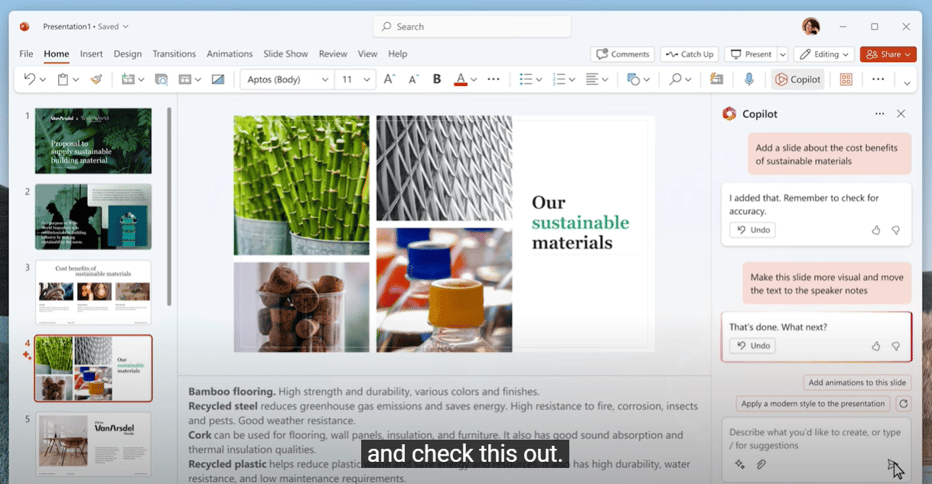
Task: Decrease font size with small A icon
Action: tap(414, 79)
